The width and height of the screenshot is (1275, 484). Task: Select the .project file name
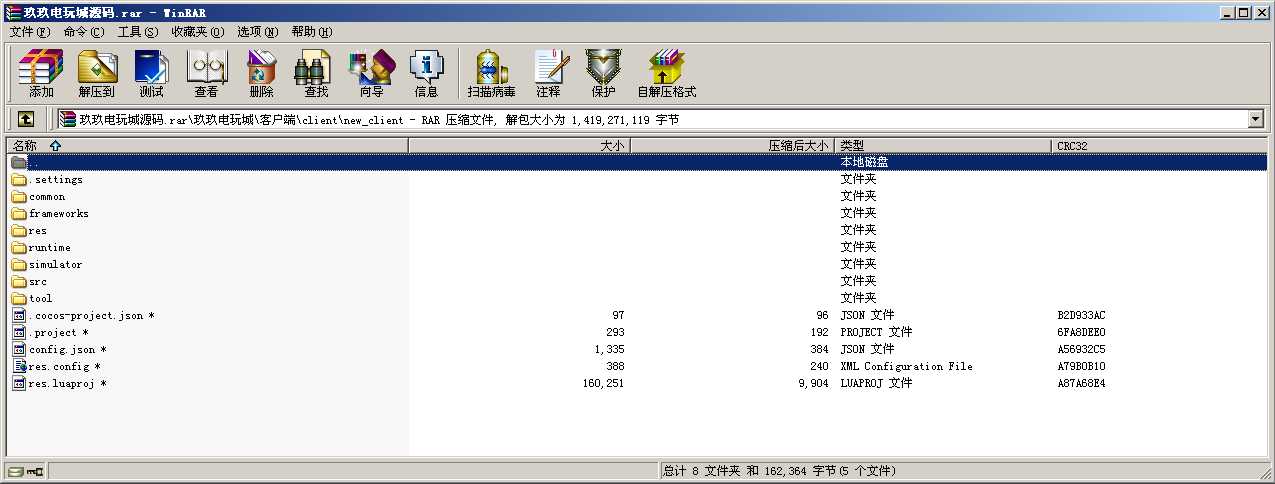58,333
